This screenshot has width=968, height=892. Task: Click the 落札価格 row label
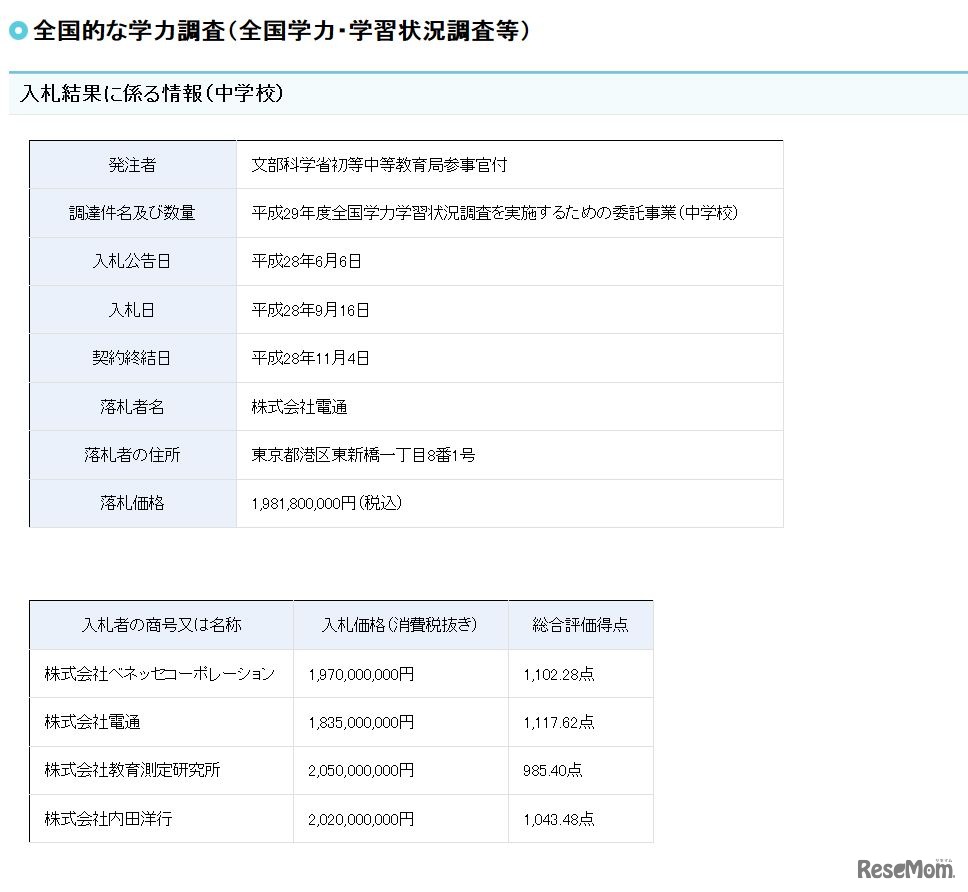[x=134, y=503]
